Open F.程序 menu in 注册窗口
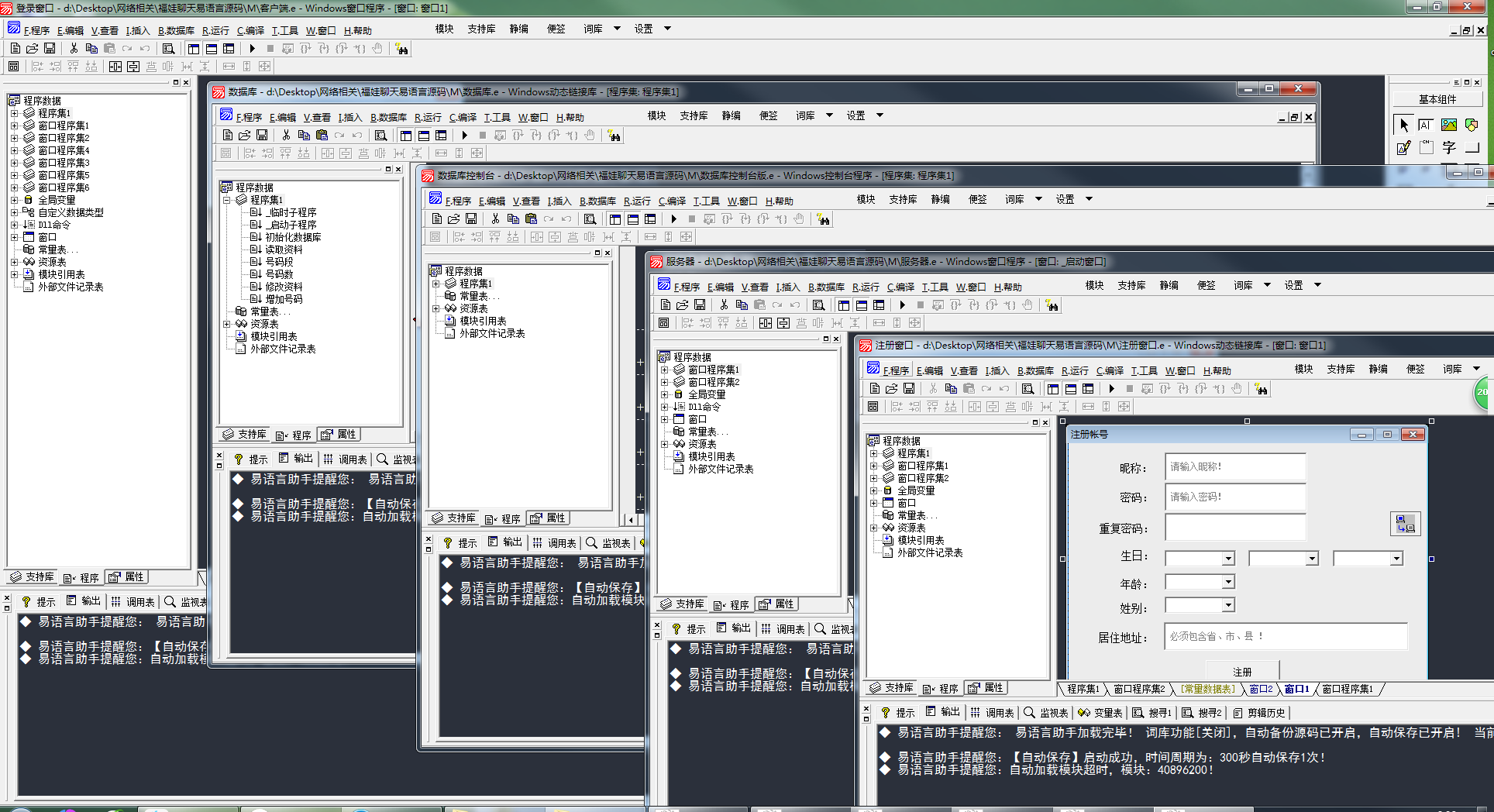Viewport: 1494px width, 812px height. [x=896, y=371]
